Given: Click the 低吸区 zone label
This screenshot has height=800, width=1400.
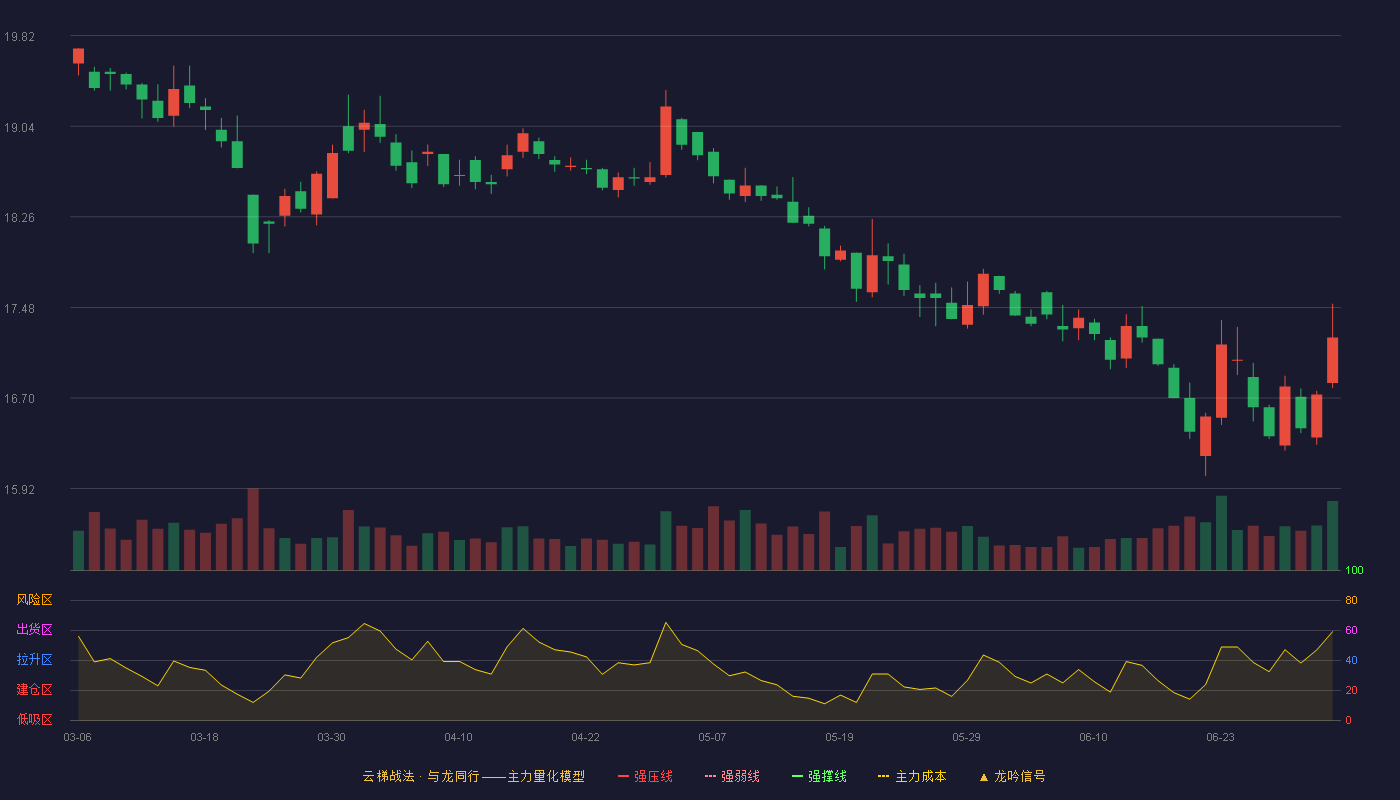Looking at the screenshot, I should click(34, 719).
